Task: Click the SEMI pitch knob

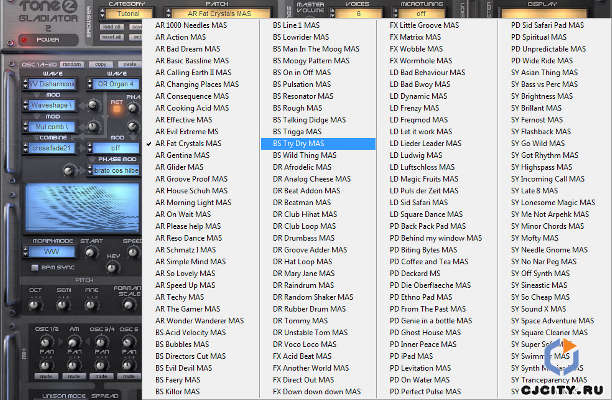Action: 62,305
